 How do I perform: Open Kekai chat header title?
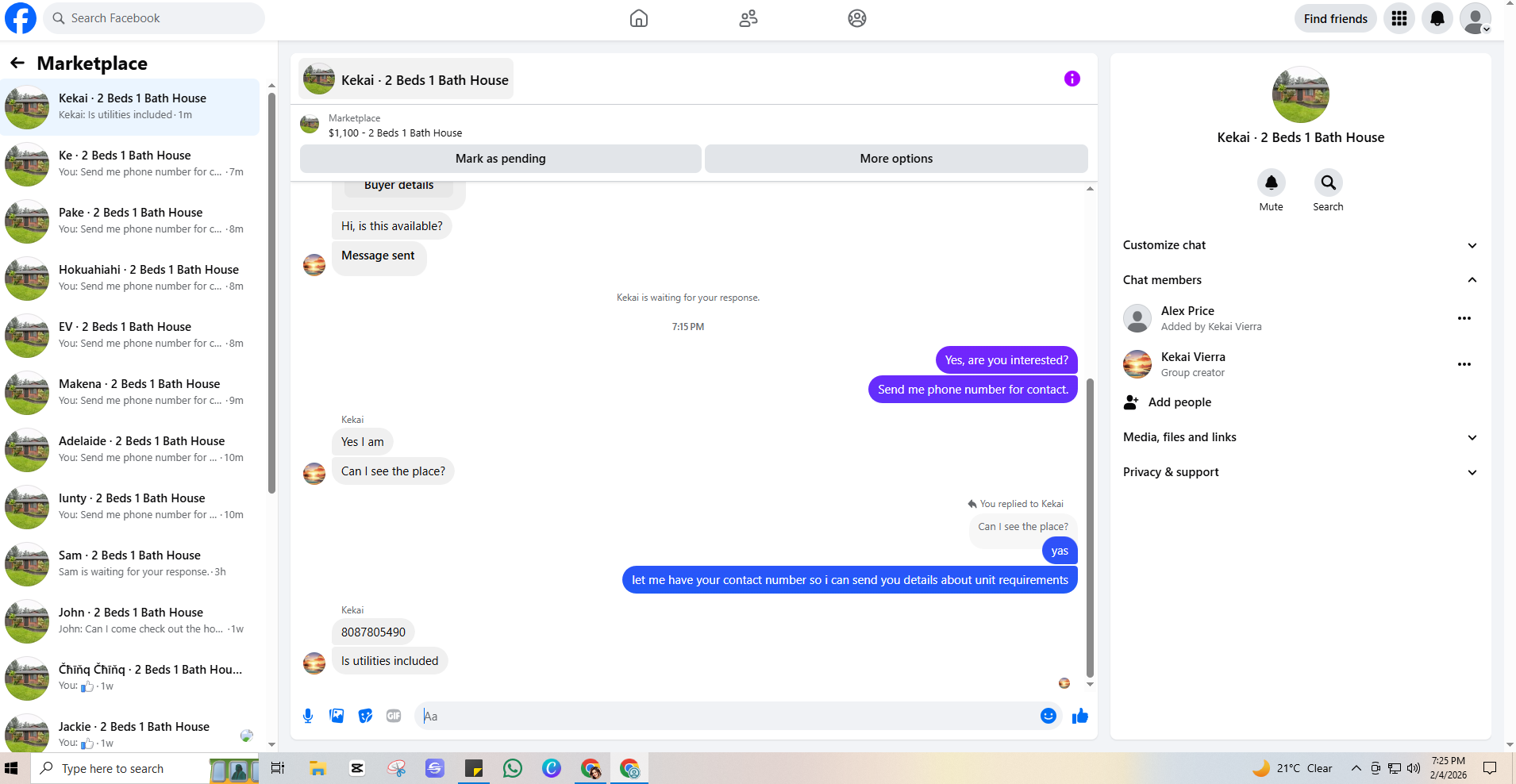coord(406,79)
